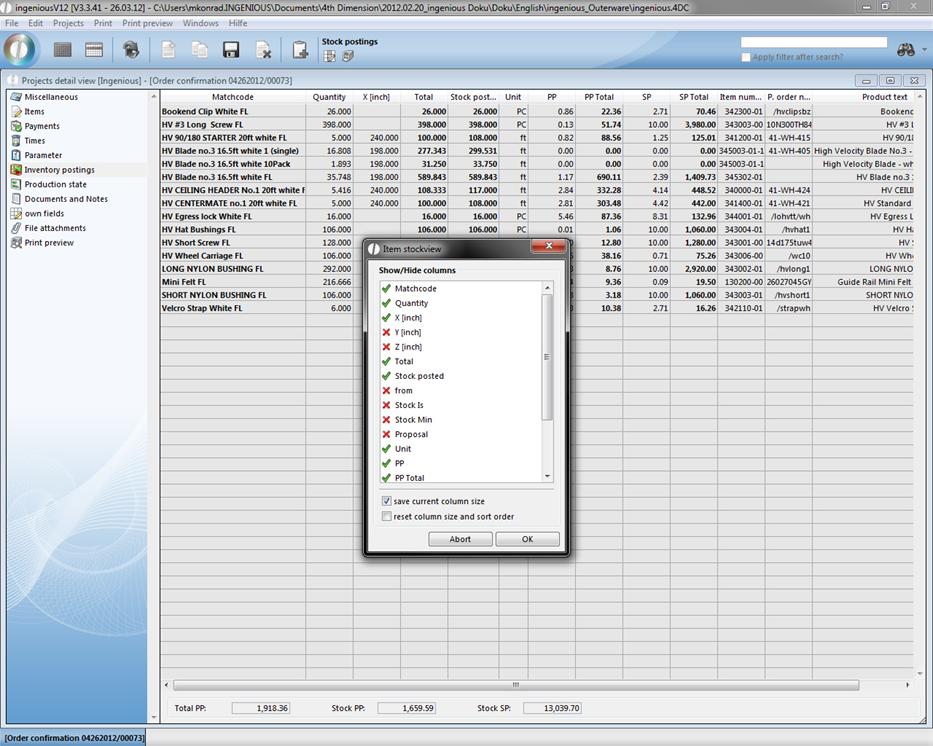Click the horizontal scrollbar of the table

(x=516, y=685)
